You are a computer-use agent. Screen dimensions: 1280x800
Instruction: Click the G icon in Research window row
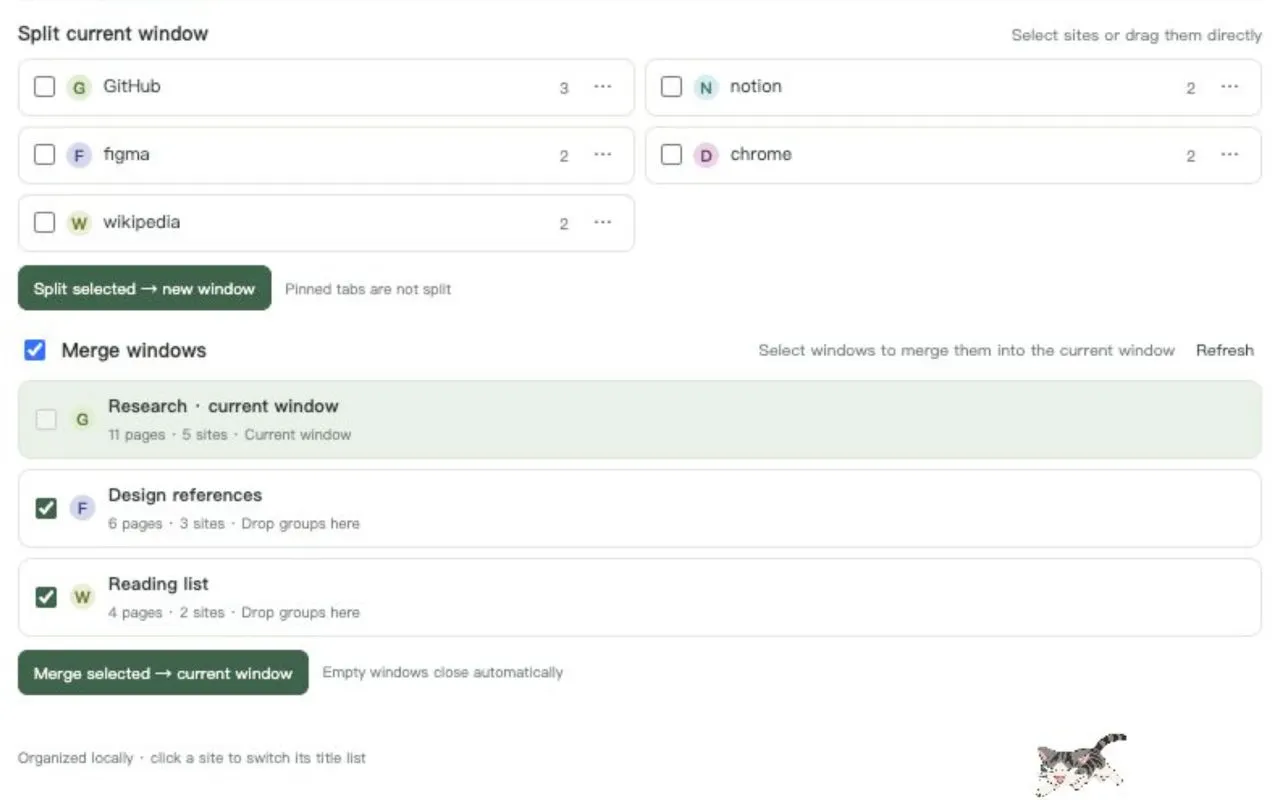pyautogui.click(x=82, y=420)
